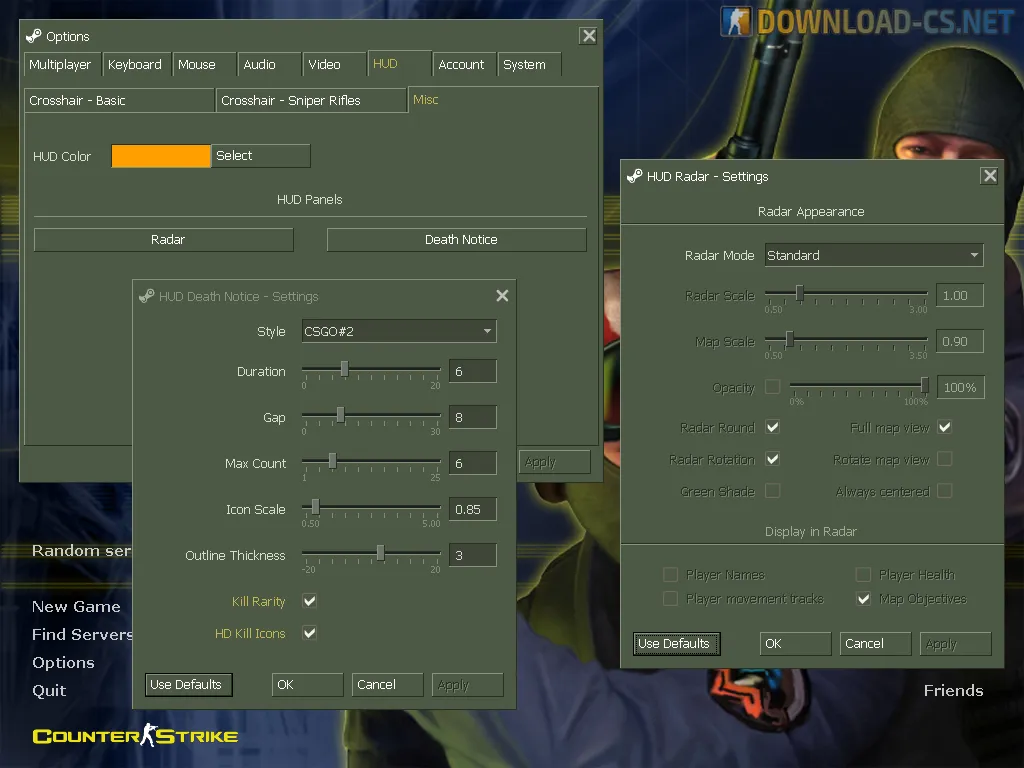
Task: Open the Audio tab
Action: click(x=268, y=65)
